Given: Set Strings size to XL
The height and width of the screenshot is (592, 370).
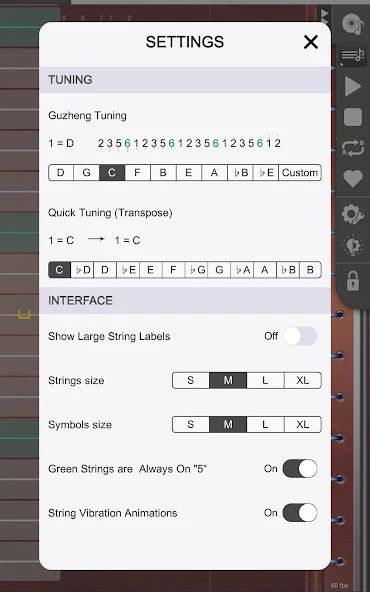Looking at the screenshot, I should click(302, 380).
